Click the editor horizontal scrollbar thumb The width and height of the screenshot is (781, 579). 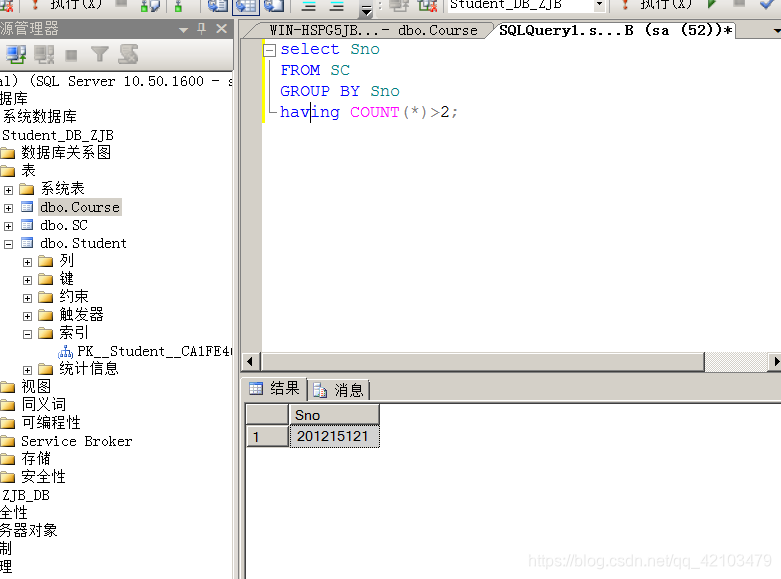click(x=483, y=361)
